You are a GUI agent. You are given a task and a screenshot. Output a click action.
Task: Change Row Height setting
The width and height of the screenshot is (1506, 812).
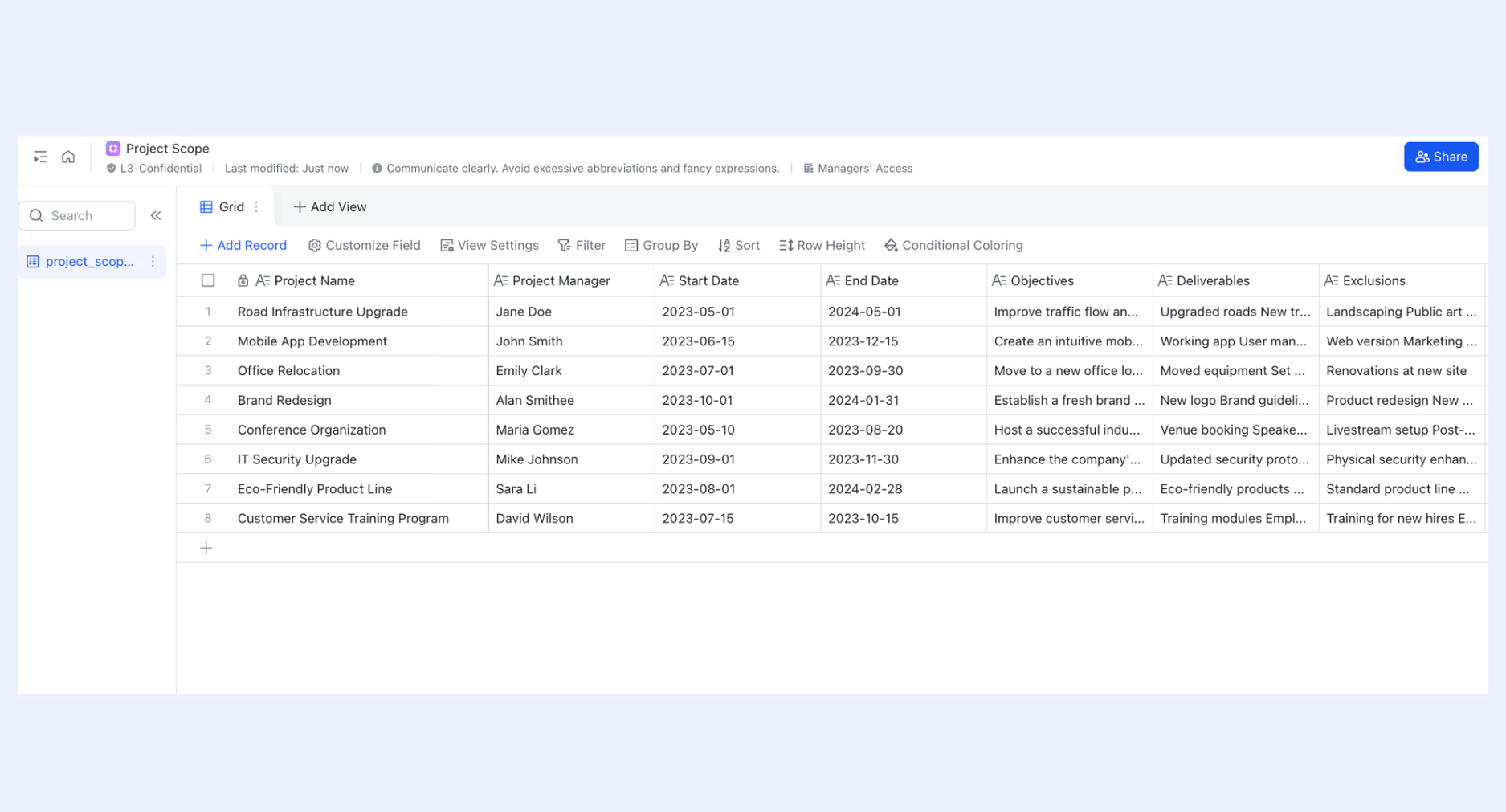point(822,245)
